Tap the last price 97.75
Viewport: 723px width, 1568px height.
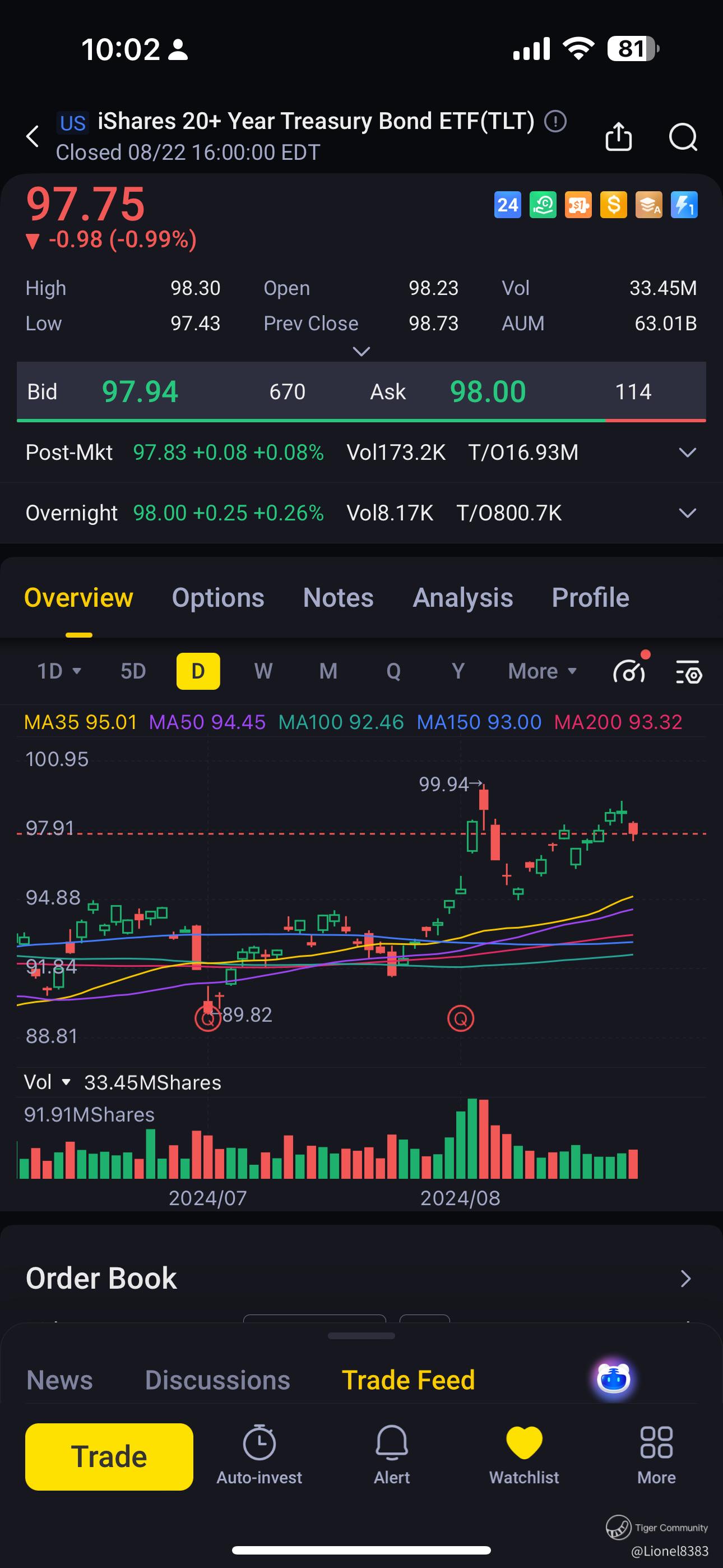(x=85, y=204)
